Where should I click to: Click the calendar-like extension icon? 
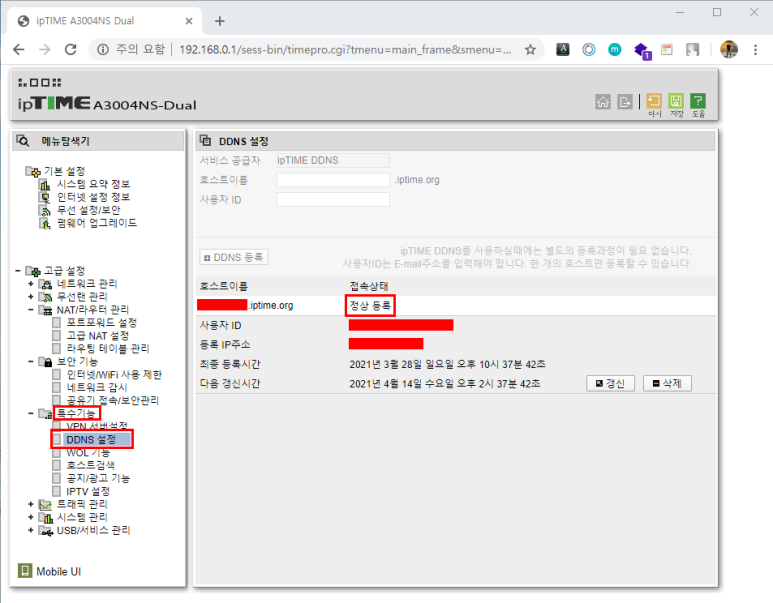(667, 49)
